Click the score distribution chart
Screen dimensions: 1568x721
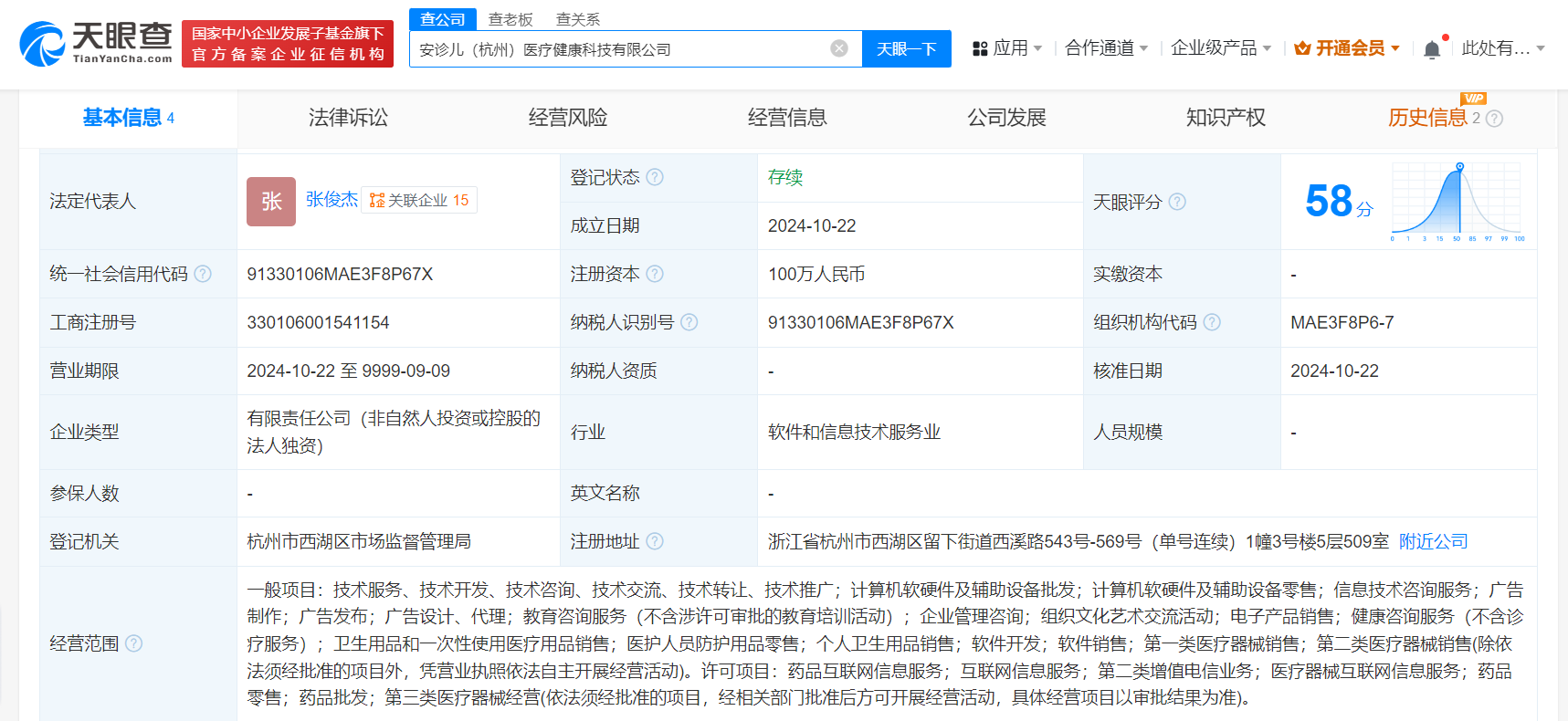(1458, 202)
